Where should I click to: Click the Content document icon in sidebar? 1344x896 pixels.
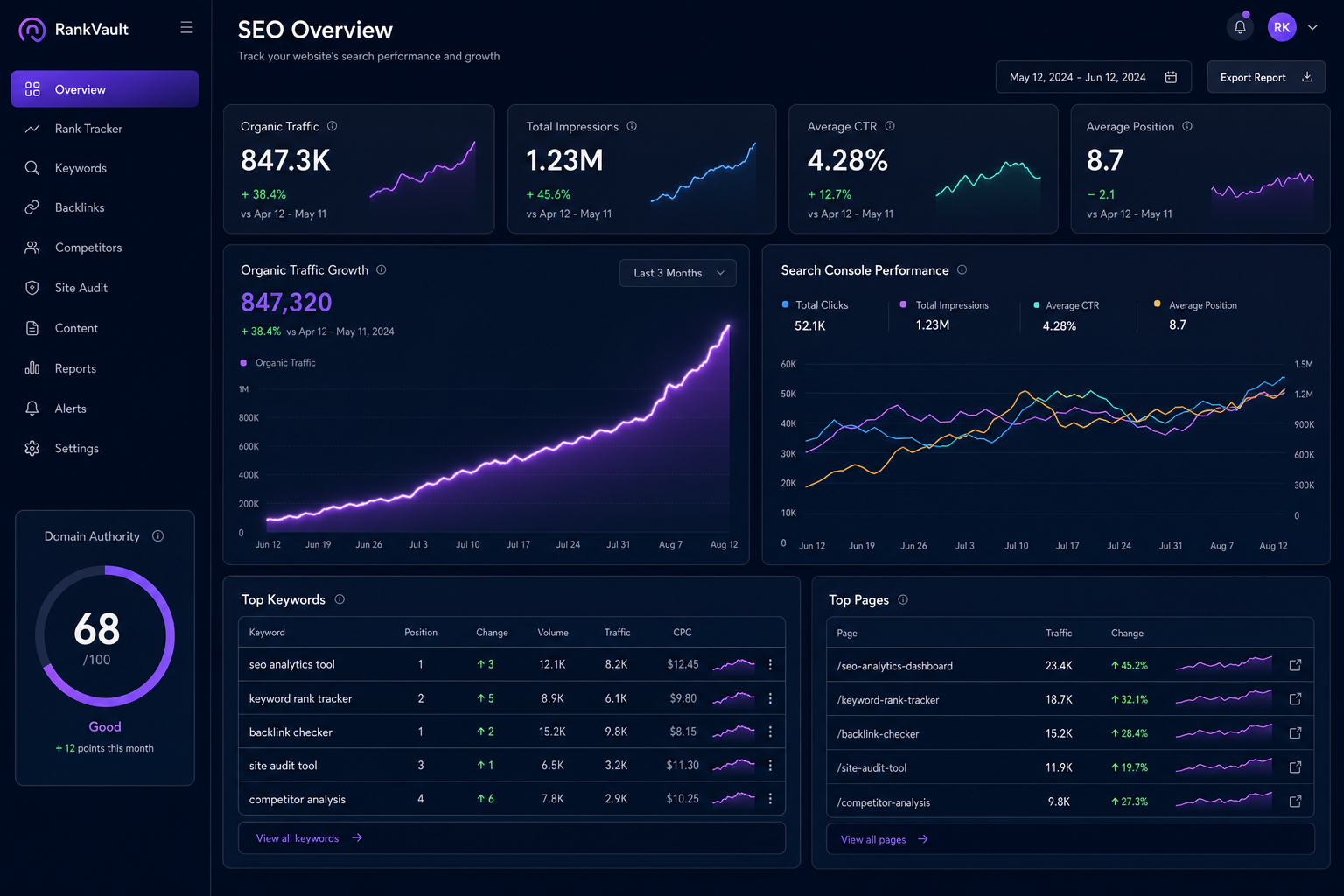tap(32, 328)
